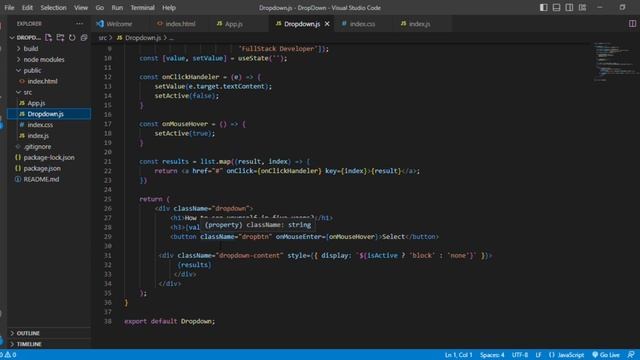This screenshot has height=360, width=640.
Task: Open the File menu
Action: [9, 8]
